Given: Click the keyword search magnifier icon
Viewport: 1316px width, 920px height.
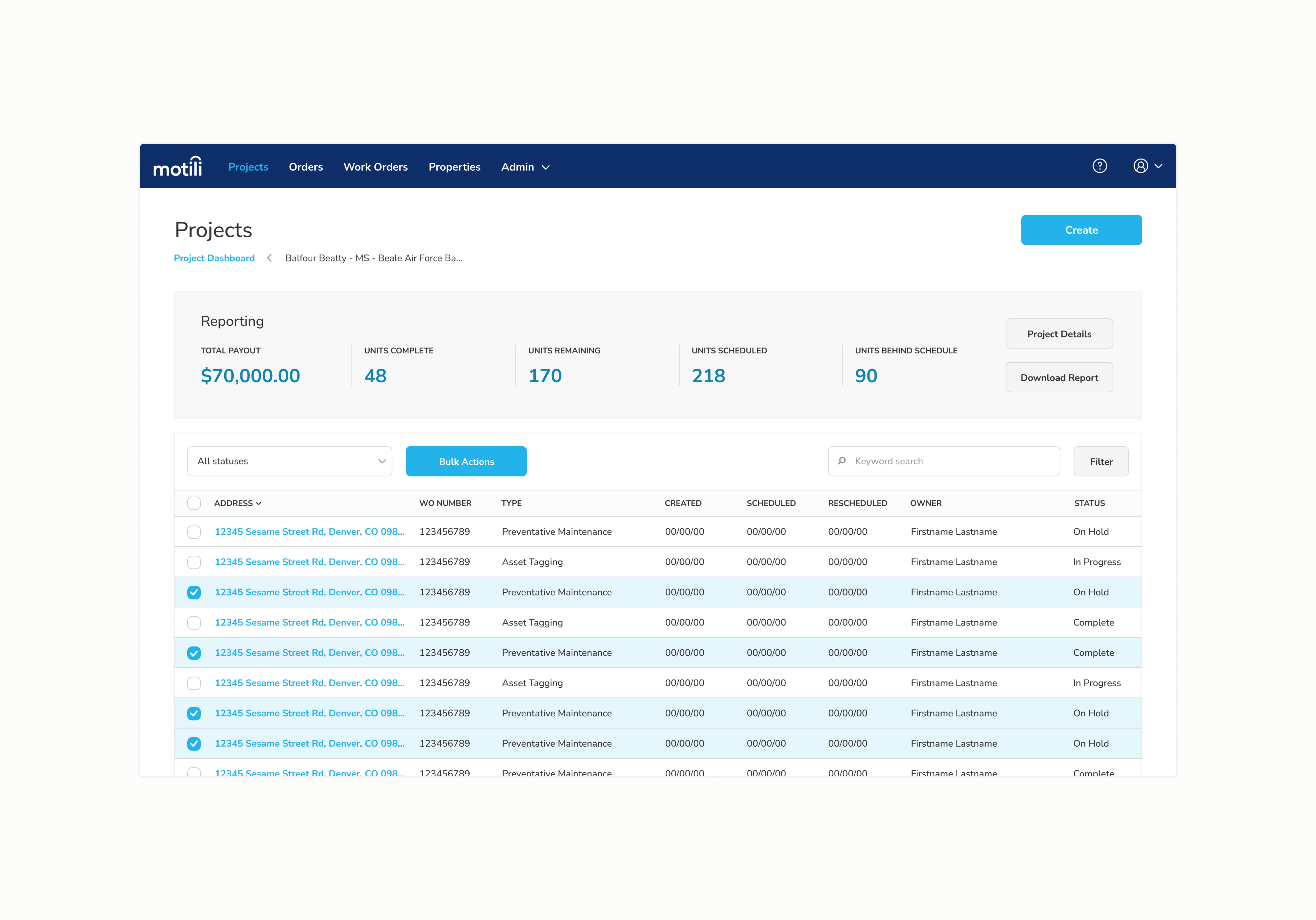Looking at the screenshot, I should [842, 461].
